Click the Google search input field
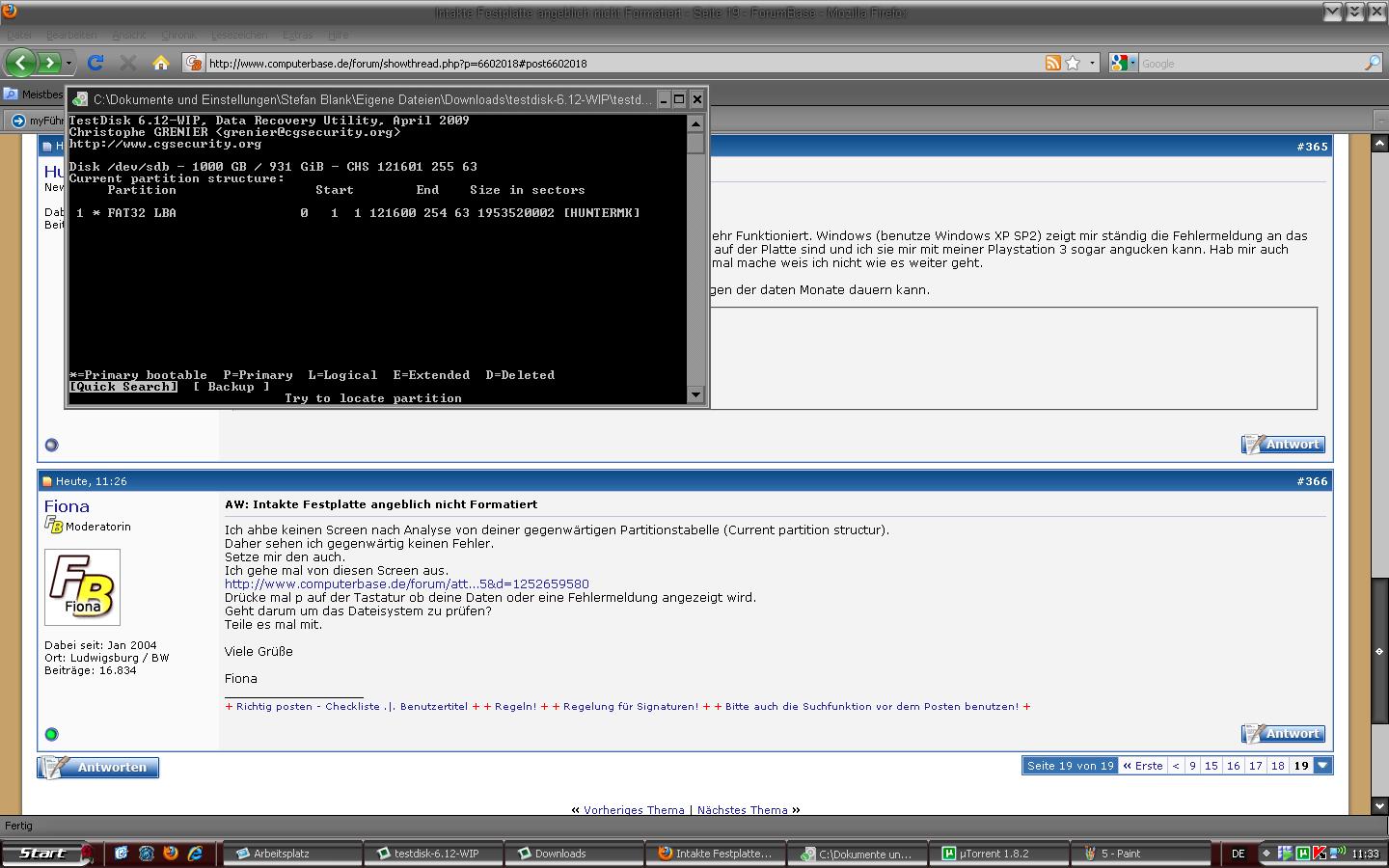The width and height of the screenshot is (1389, 868). [x=1251, y=64]
